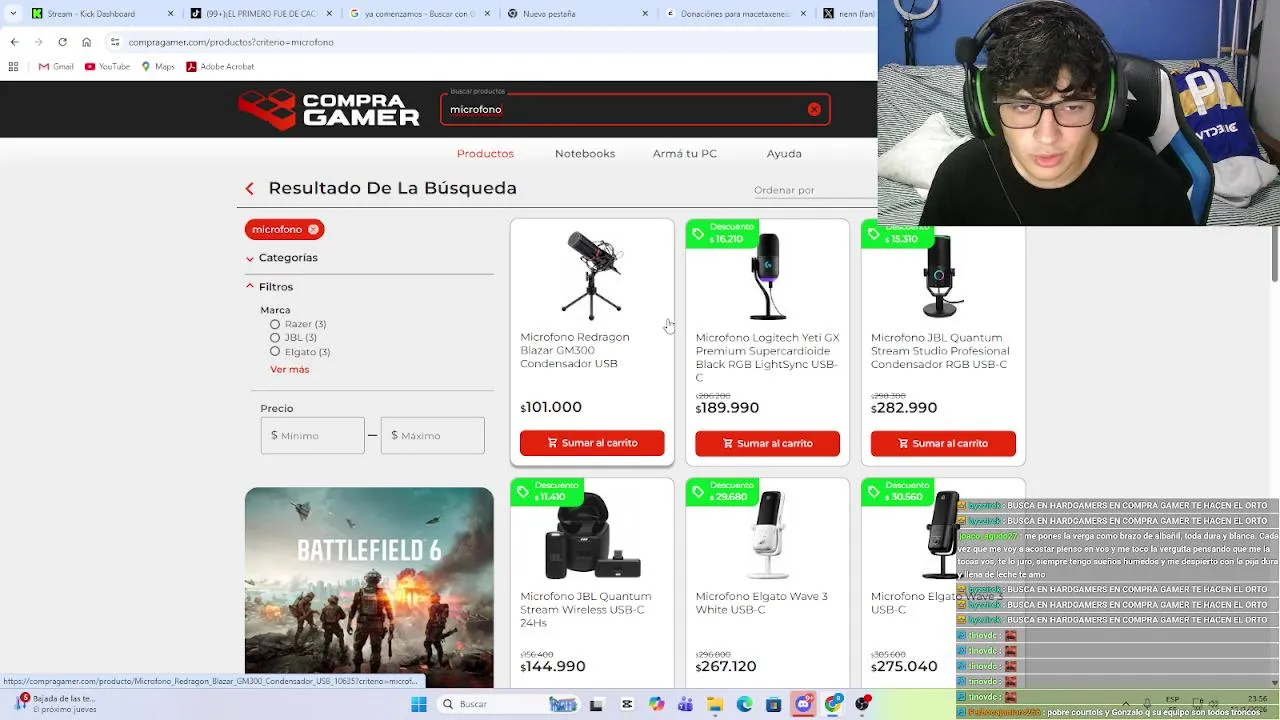Open Microsoft Teams from taskbar
Image resolution: width=1280 pixels, height=720 pixels.
point(685,704)
